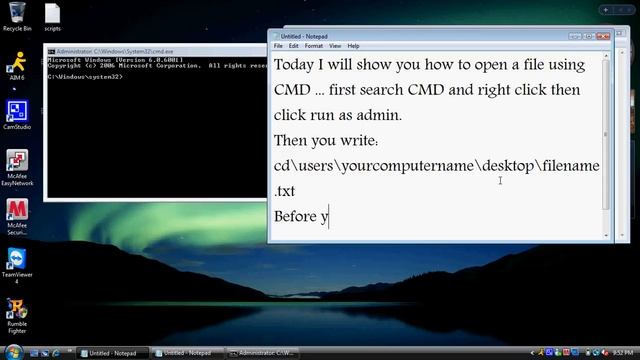
Task: Open Internet Explorer from quick launch
Action: tap(56, 353)
